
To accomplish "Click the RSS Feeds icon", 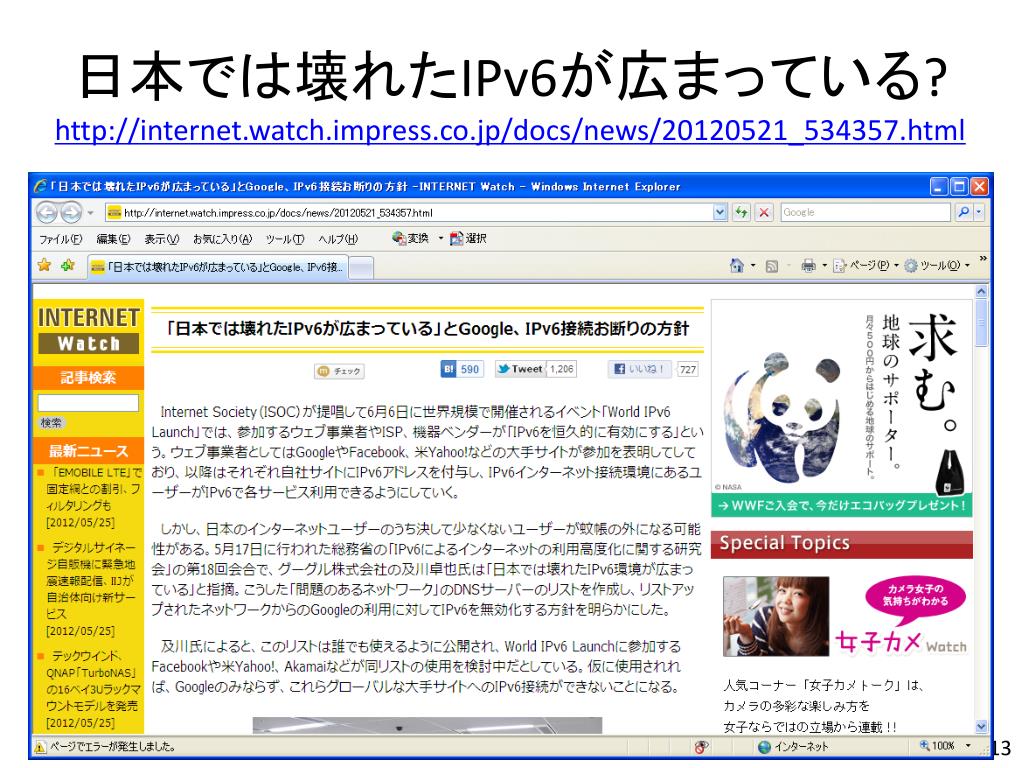I will (x=771, y=266).
